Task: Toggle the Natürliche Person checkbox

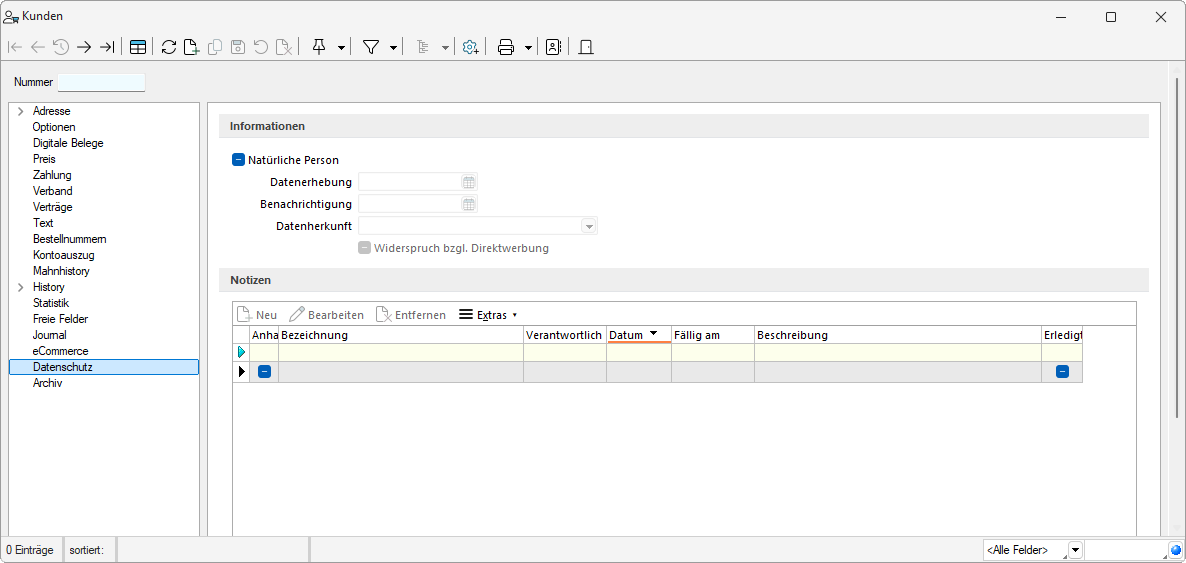Action: (238, 160)
